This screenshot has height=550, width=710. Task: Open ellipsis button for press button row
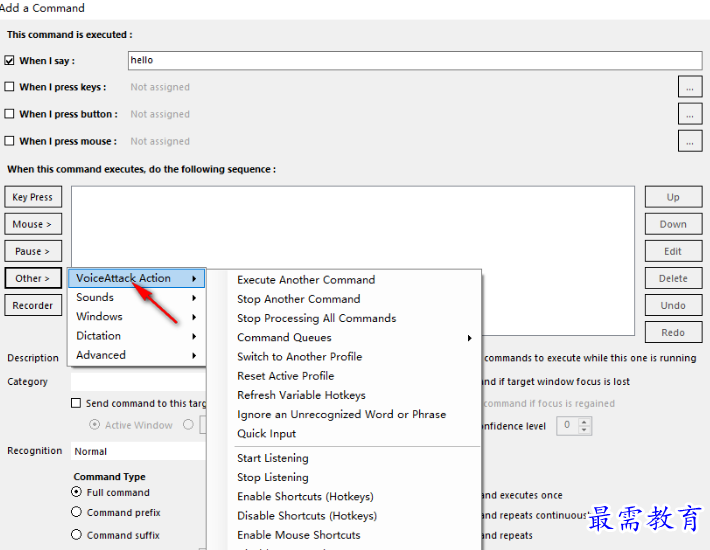(x=690, y=114)
